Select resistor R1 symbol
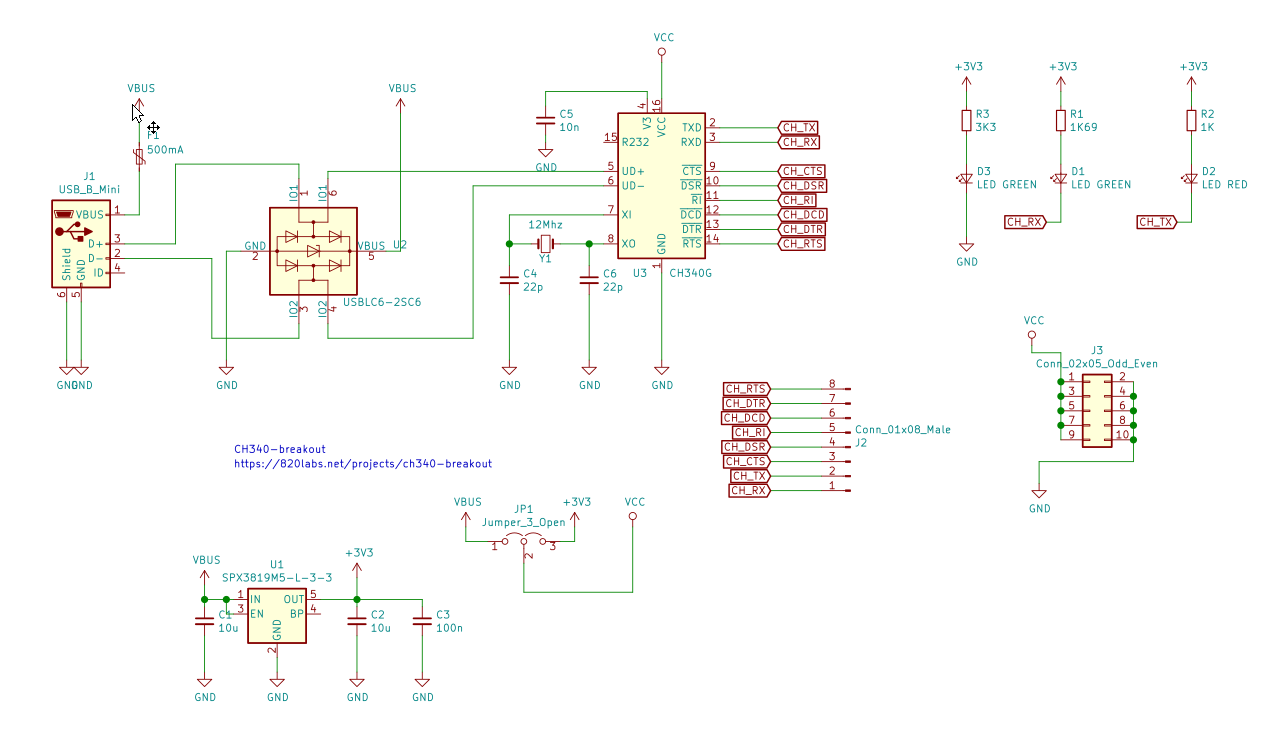1283x733 pixels. point(1060,120)
